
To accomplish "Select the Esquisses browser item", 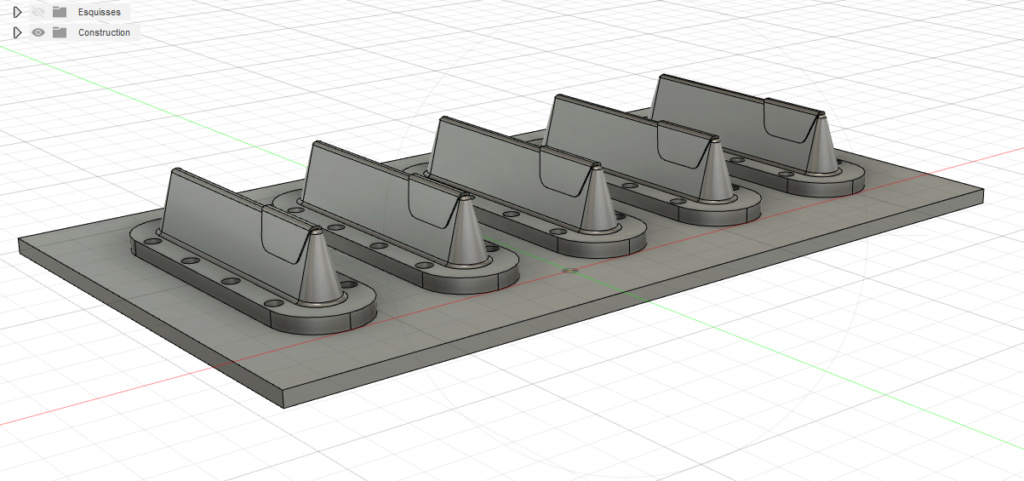I will 99,12.
